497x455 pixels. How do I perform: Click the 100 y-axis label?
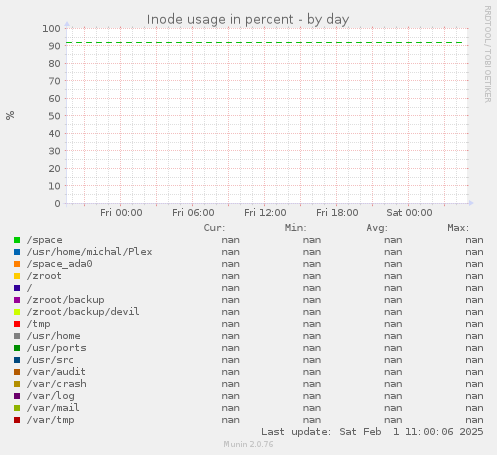pyautogui.click(x=51, y=29)
